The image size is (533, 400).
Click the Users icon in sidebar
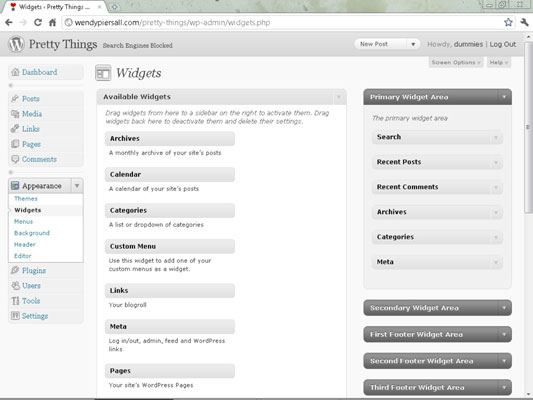(x=15, y=285)
